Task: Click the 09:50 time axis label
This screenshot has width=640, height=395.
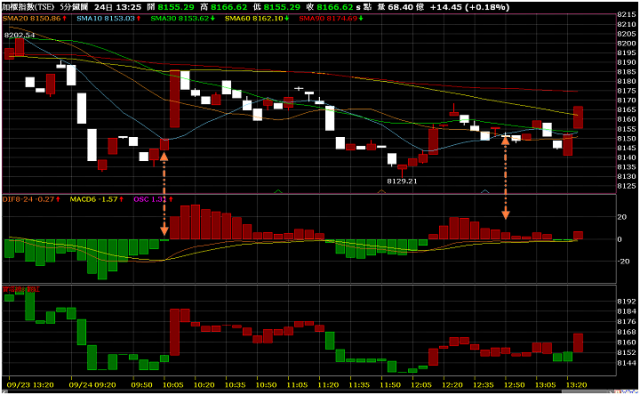Action: point(142,385)
